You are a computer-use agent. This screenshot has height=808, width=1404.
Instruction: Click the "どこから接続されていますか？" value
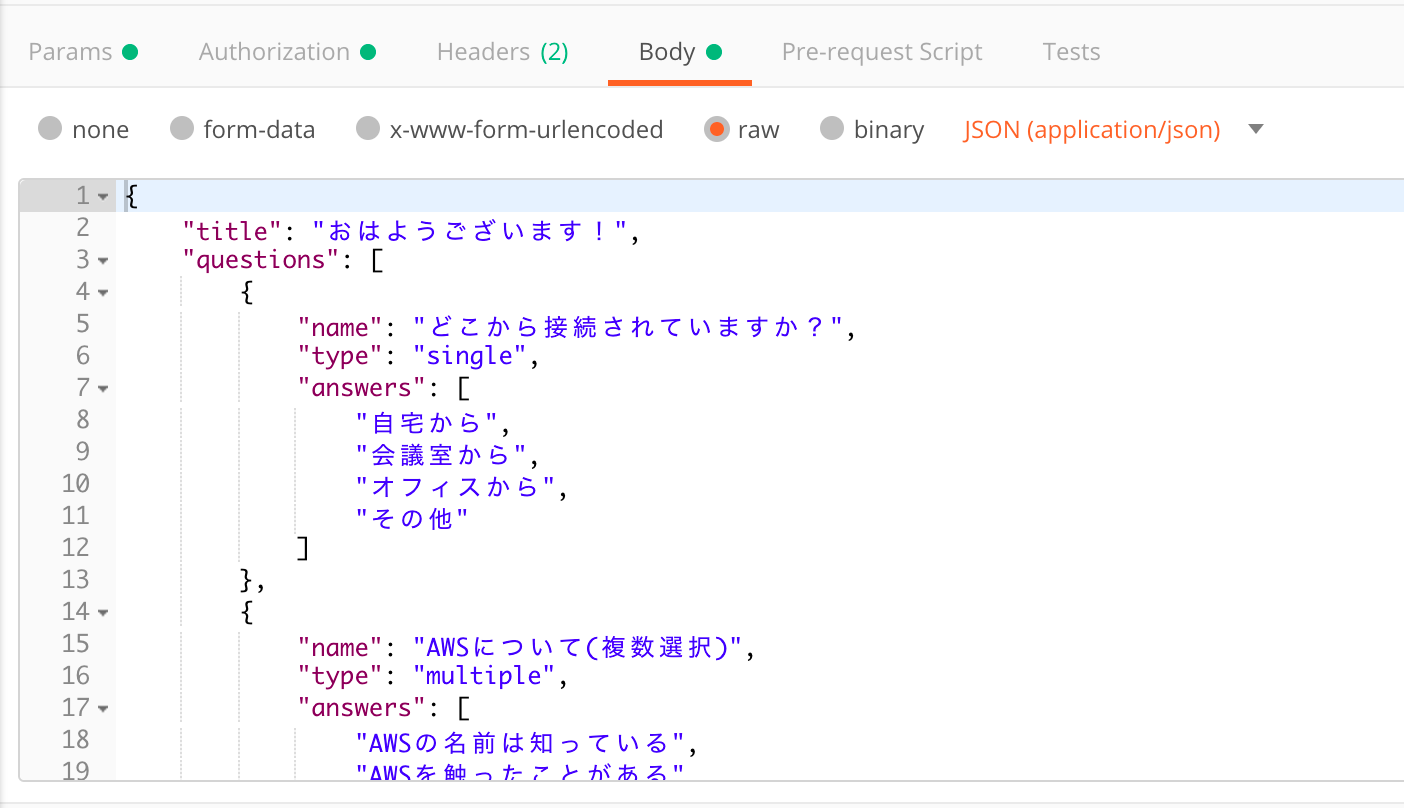coord(630,327)
